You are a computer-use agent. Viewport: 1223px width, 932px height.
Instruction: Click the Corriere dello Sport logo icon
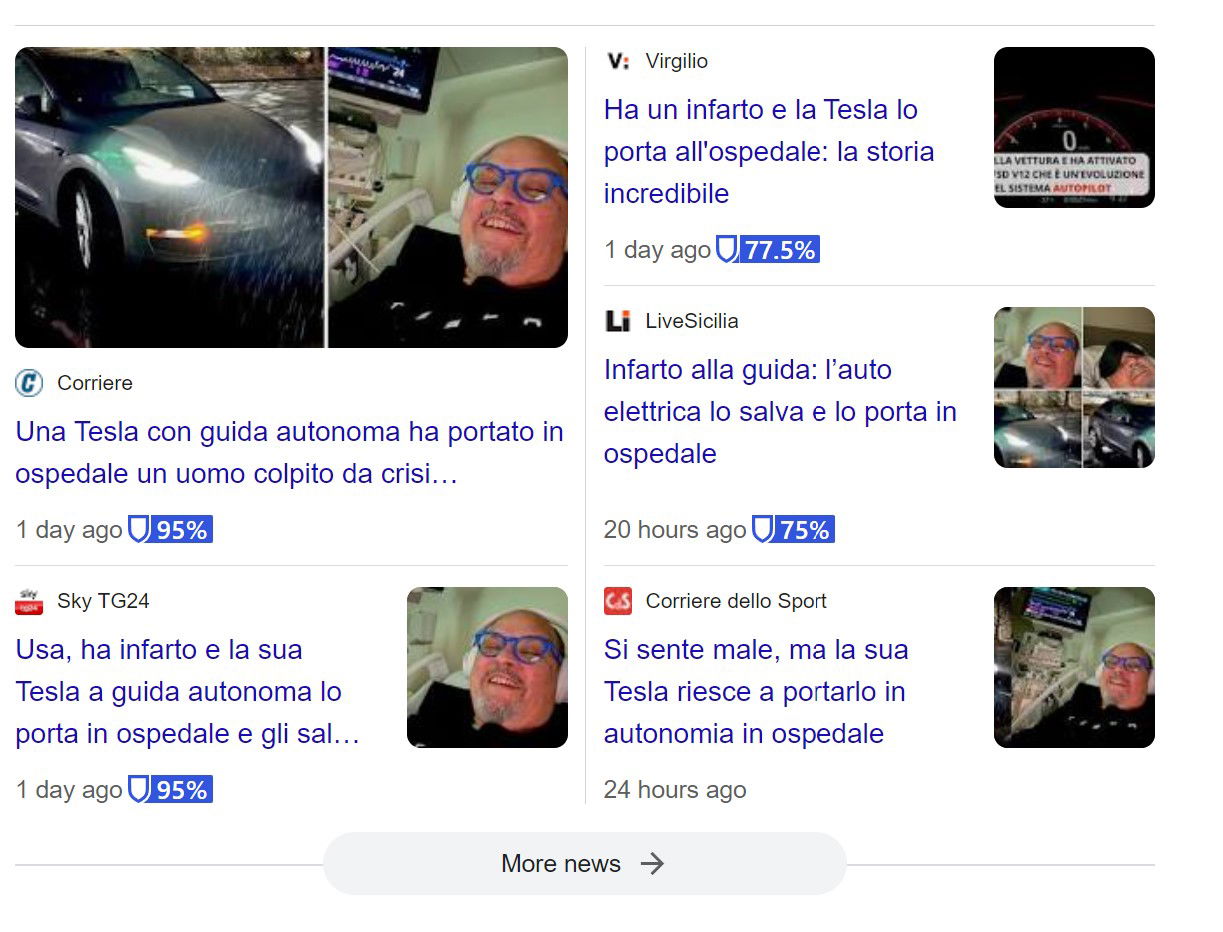click(x=618, y=601)
